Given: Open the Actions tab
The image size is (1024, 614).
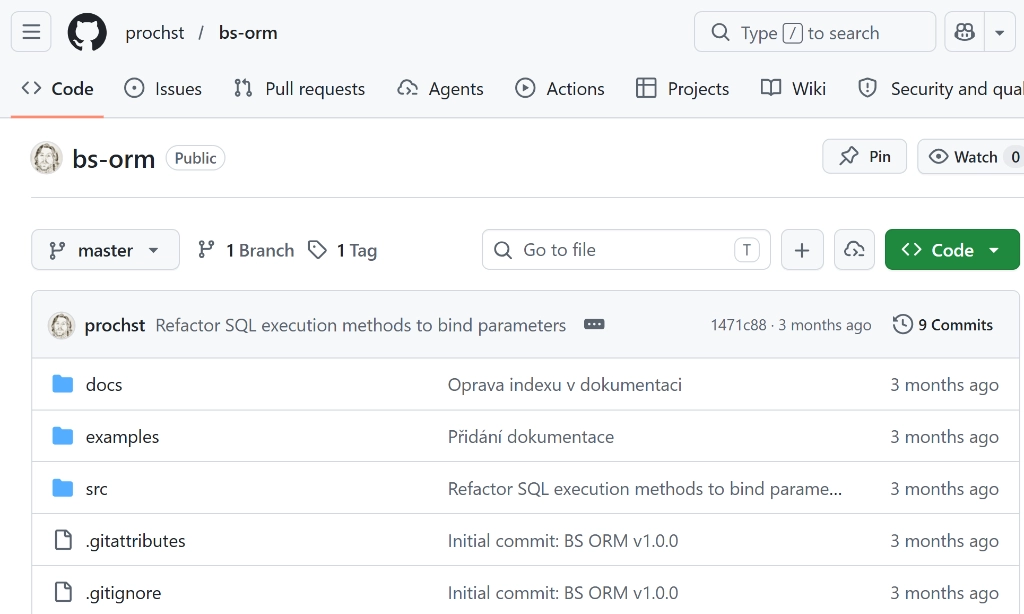Looking at the screenshot, I should pyautogui.click(x=560, y=88).
